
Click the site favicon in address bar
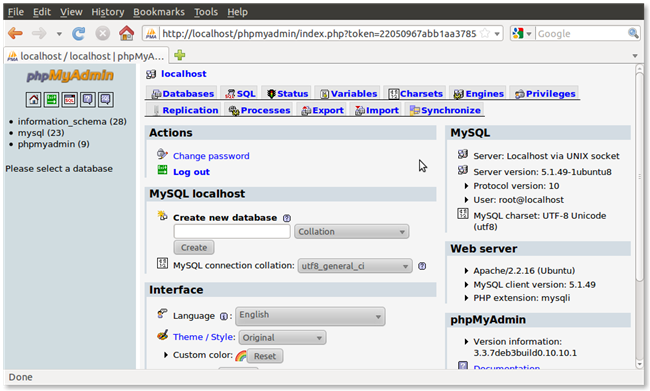[x=151, y=34]
